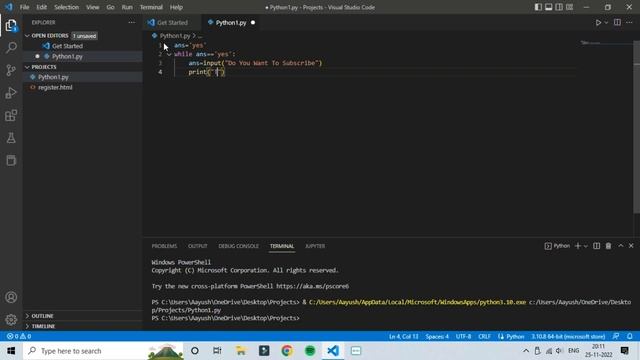Change indentation via Spaces: 4
This screenshot has width=640, height=360.
[437, 336]
